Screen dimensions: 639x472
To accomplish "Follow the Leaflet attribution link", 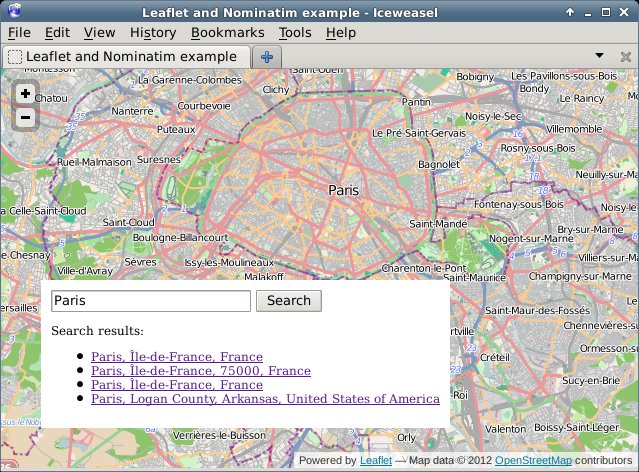I will [x=375, y=461].
